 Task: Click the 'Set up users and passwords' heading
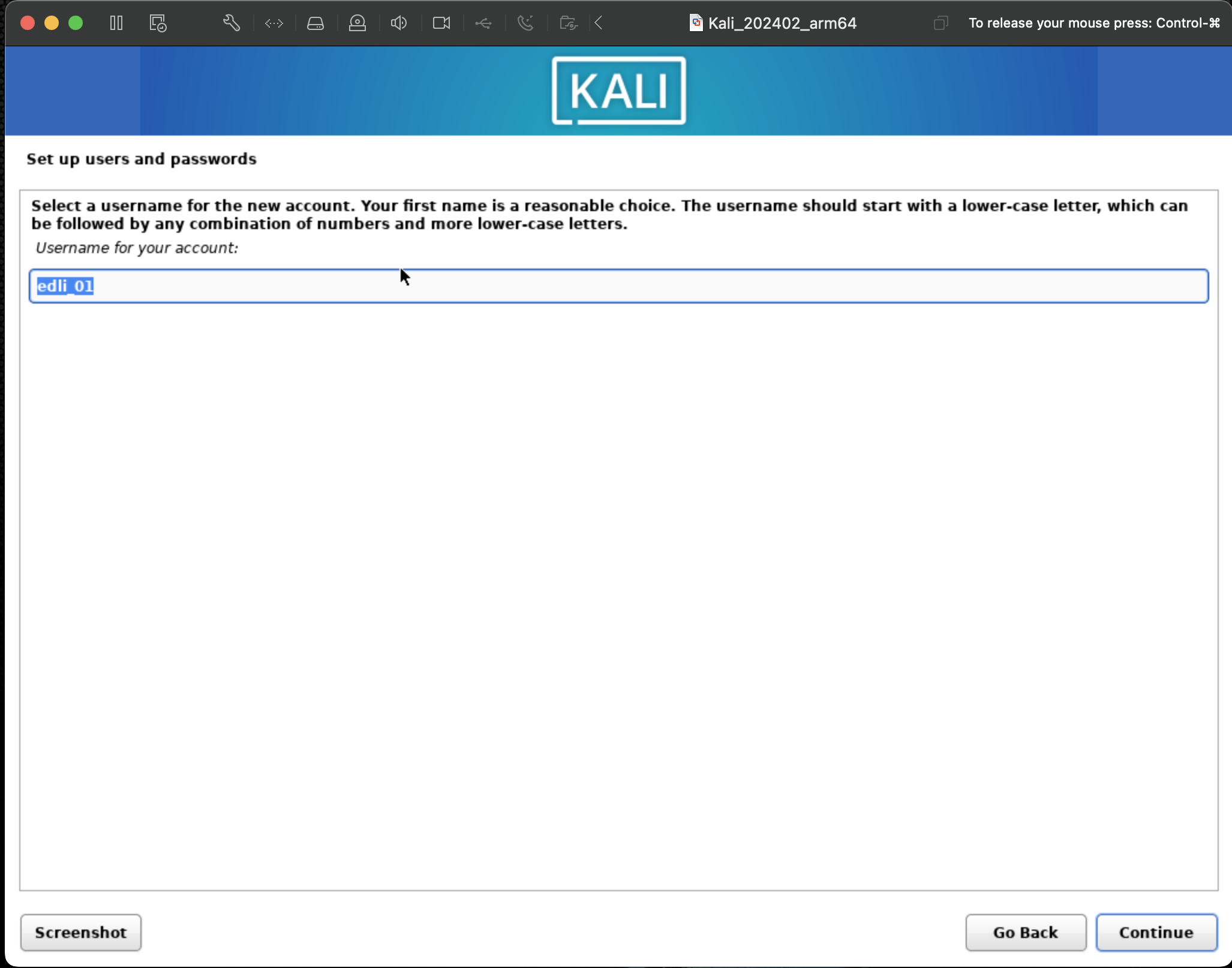142,159
